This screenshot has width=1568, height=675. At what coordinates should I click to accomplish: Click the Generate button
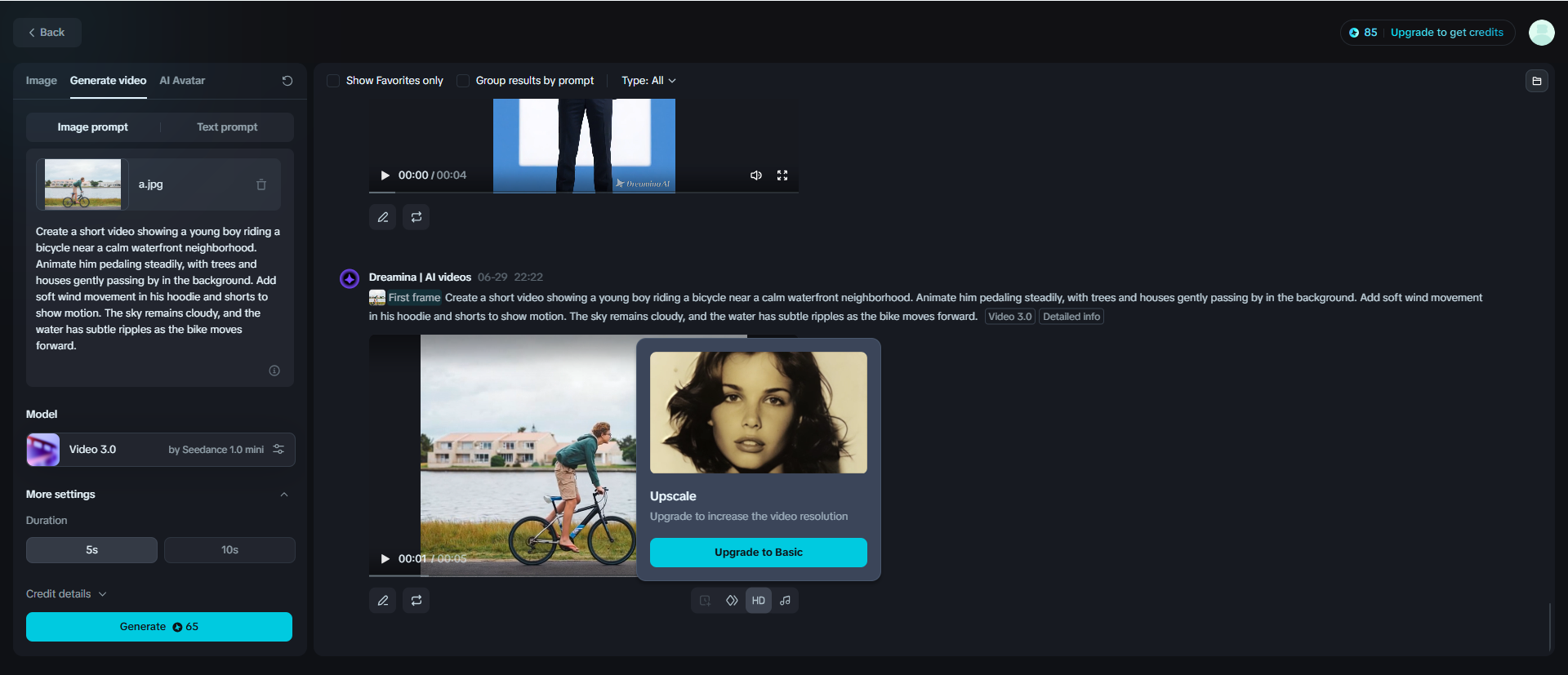[159, 627]
